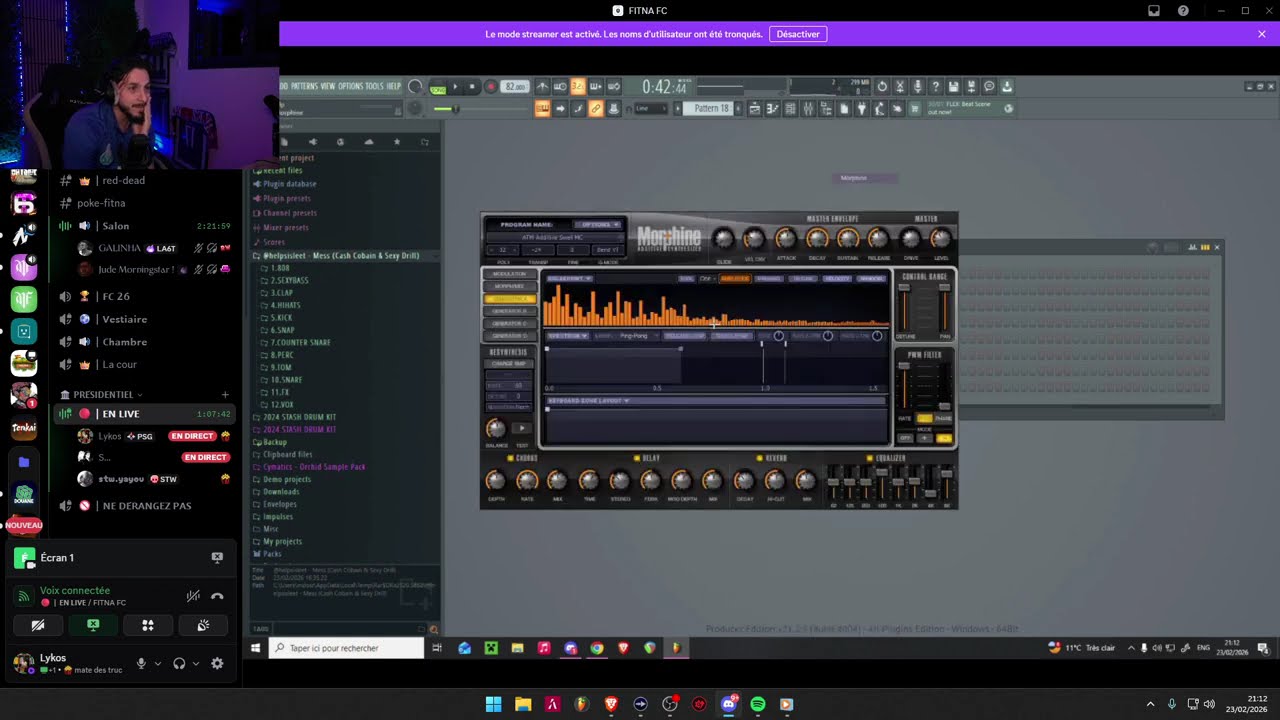The height and width of the screenshot is (720, 1280).
Task: Click the red record button in FL Studio
Action: (x=490, y=87)
